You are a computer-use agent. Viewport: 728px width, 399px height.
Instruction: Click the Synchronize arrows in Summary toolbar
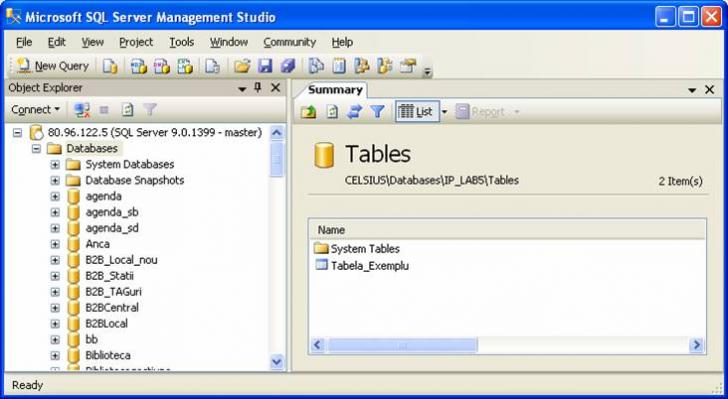tap(354, 111)
